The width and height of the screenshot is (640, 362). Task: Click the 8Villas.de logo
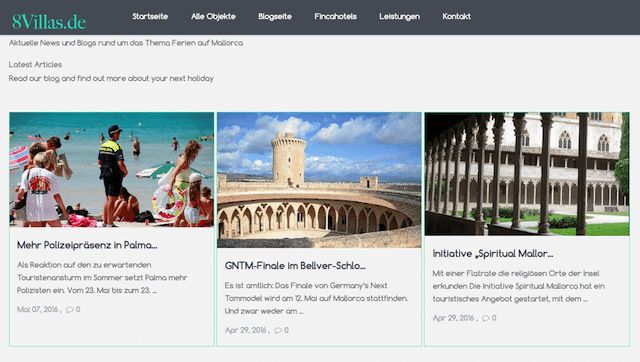pos(49,22)
